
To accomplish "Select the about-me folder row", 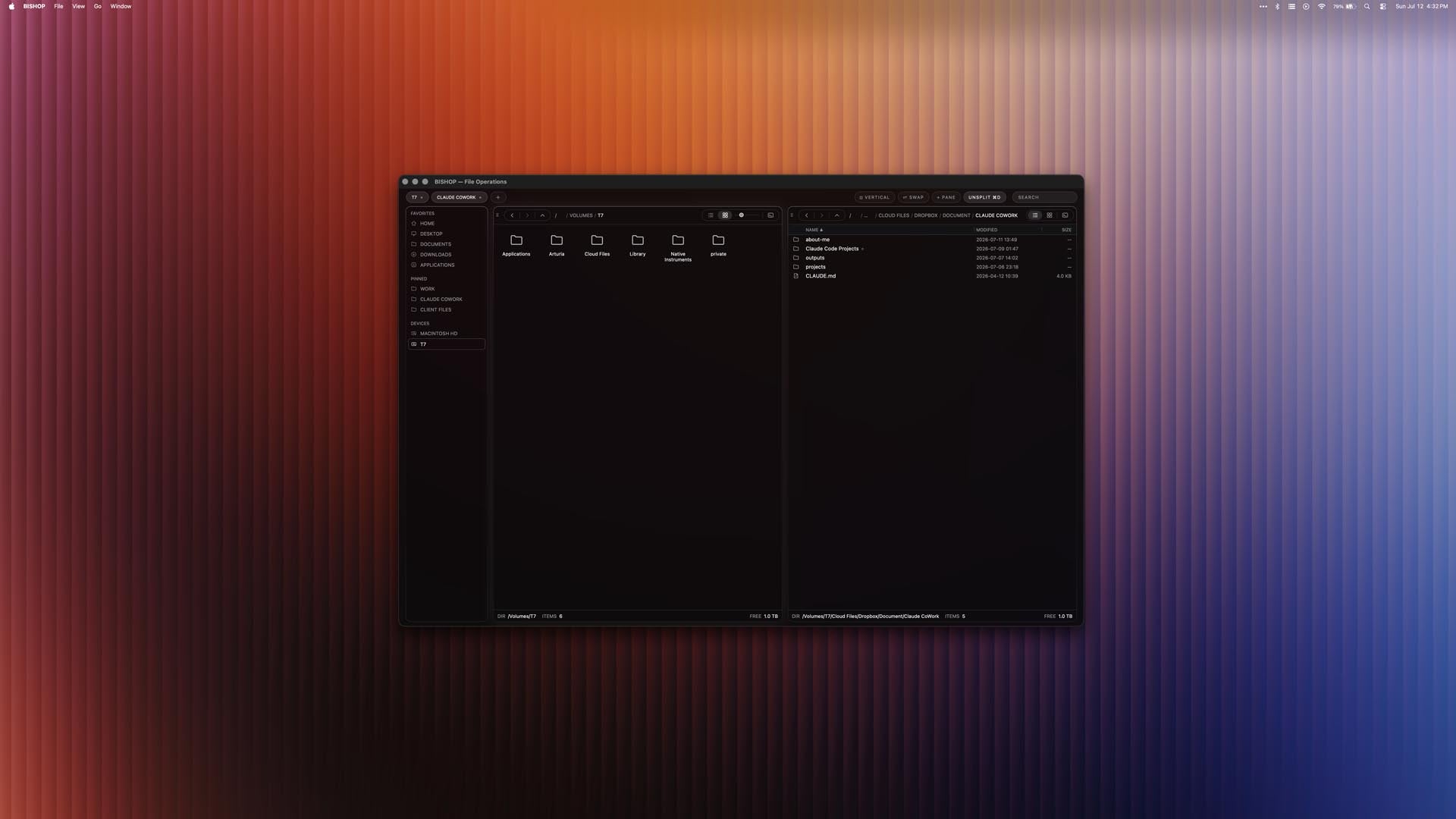I will (x=932, y=240).
